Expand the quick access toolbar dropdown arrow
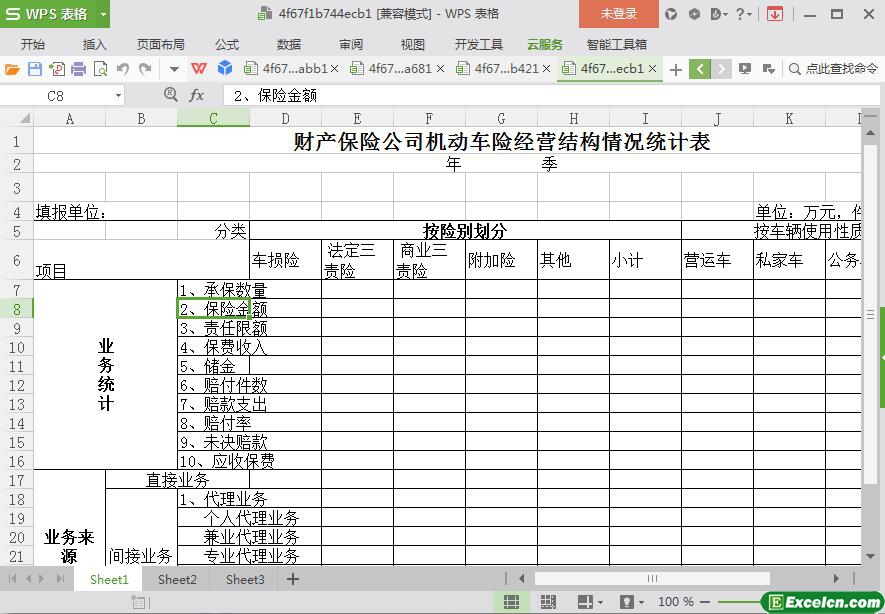 pyautogui.click(x=174, y=69)
